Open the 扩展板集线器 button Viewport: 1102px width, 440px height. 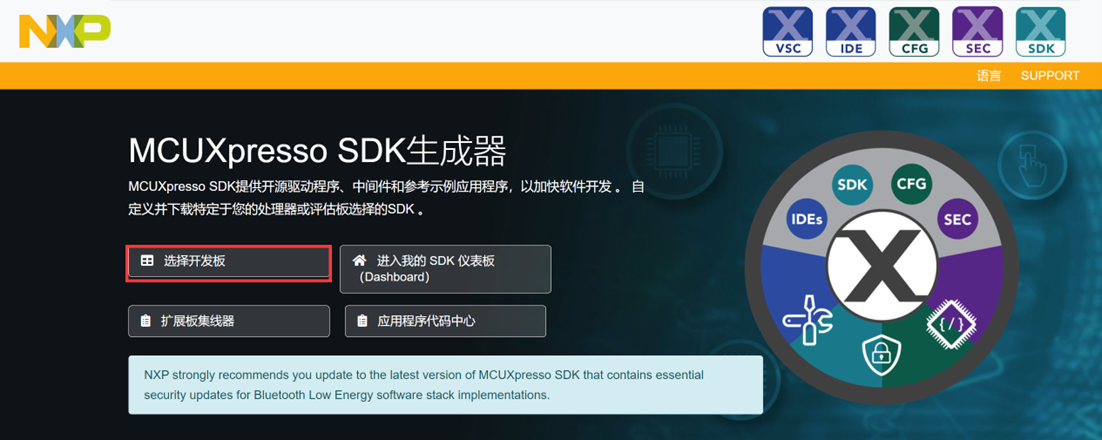[229, 321]
